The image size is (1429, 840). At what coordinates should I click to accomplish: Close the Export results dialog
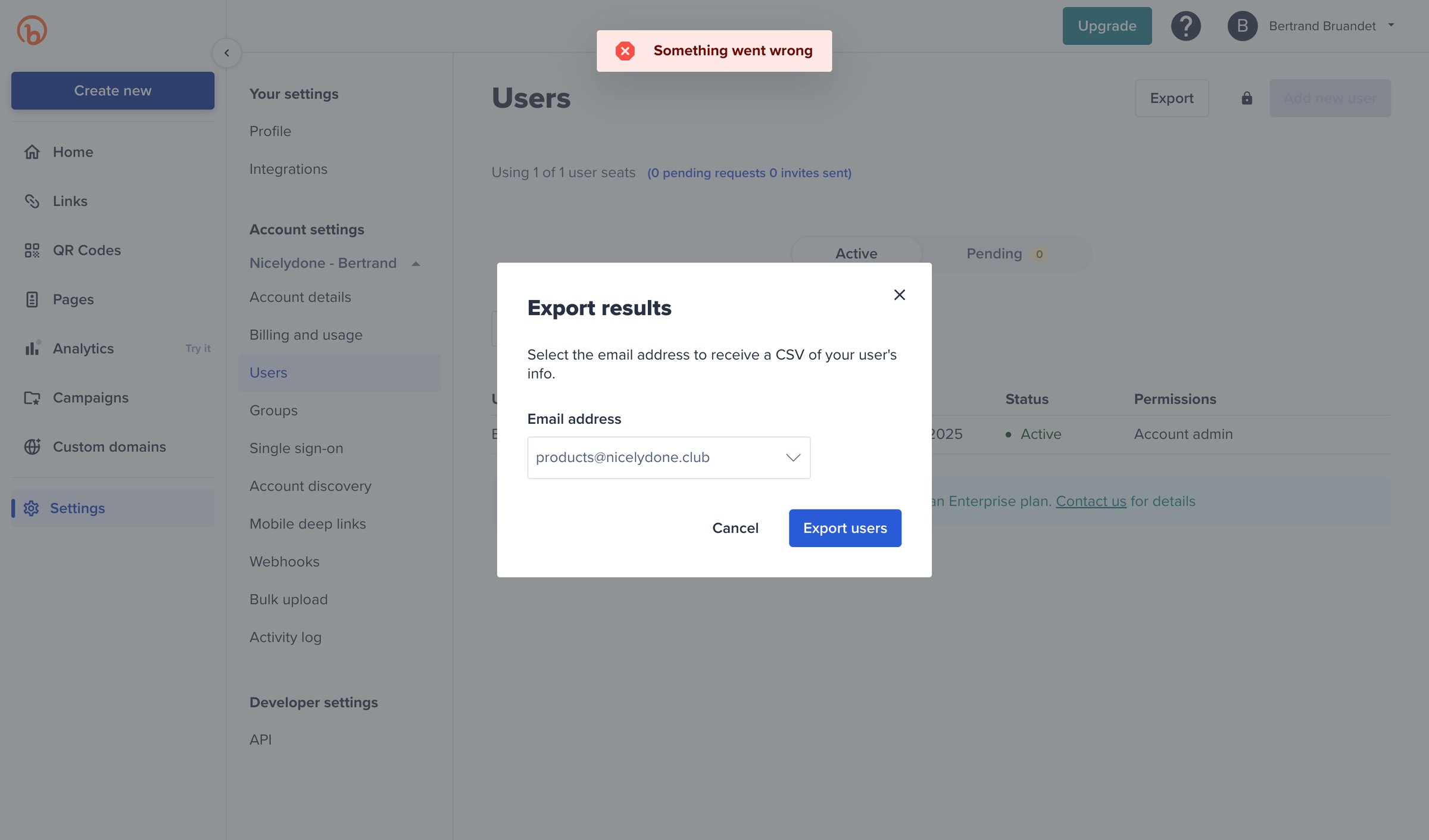899,295
